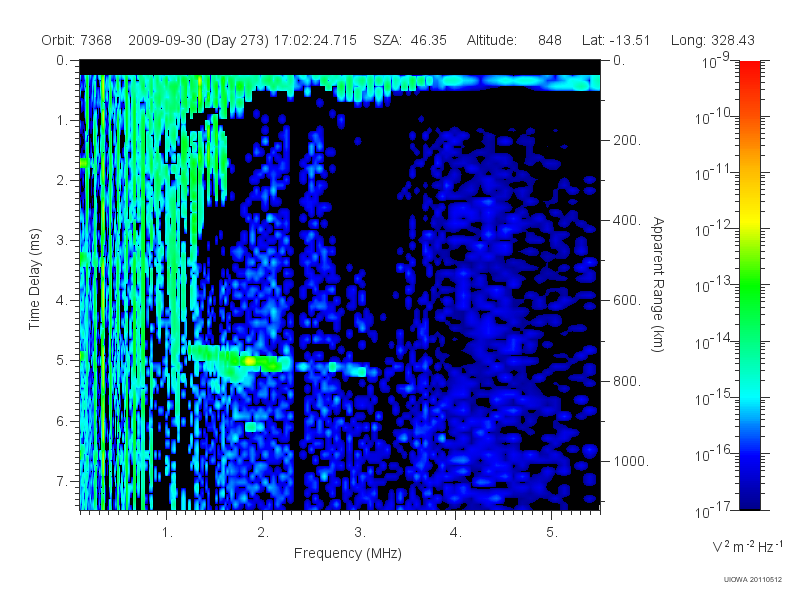
Task: Click the apparent range label "200."
Action: (627, 140)
